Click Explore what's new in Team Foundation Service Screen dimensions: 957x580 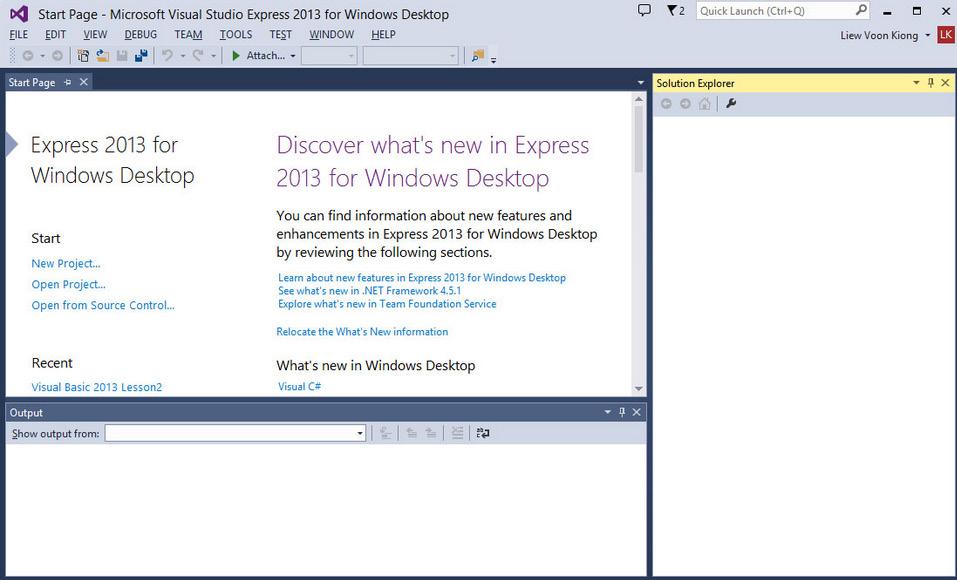point(387,304)
